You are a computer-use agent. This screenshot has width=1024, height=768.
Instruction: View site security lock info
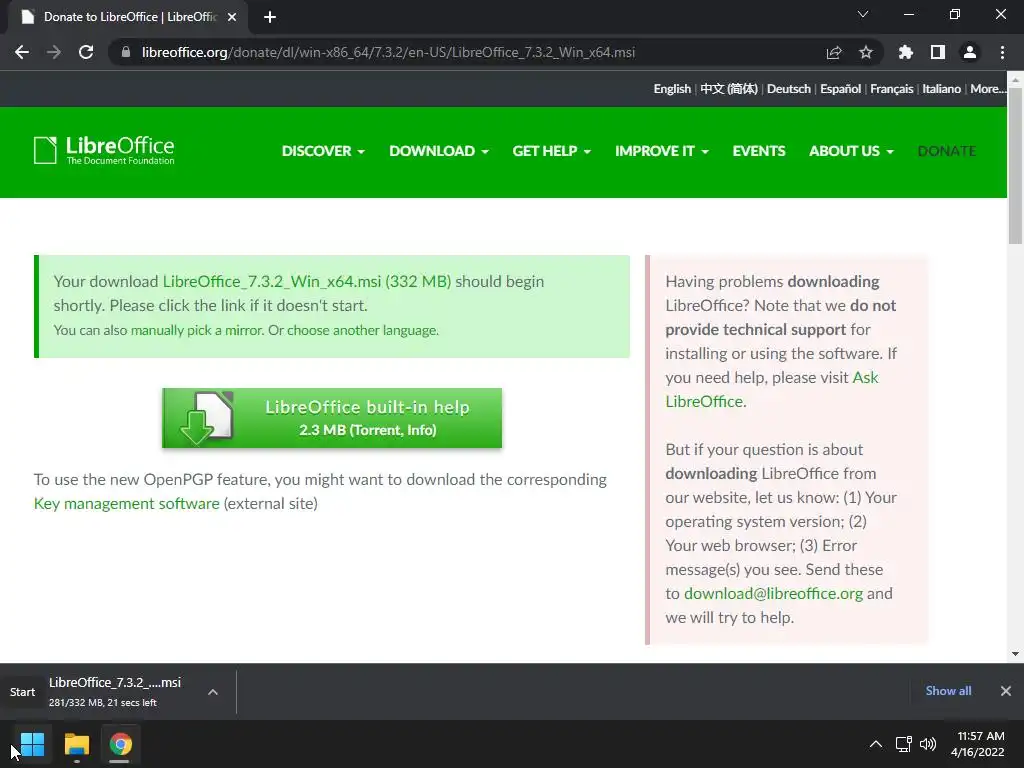[x=126, y=52]
